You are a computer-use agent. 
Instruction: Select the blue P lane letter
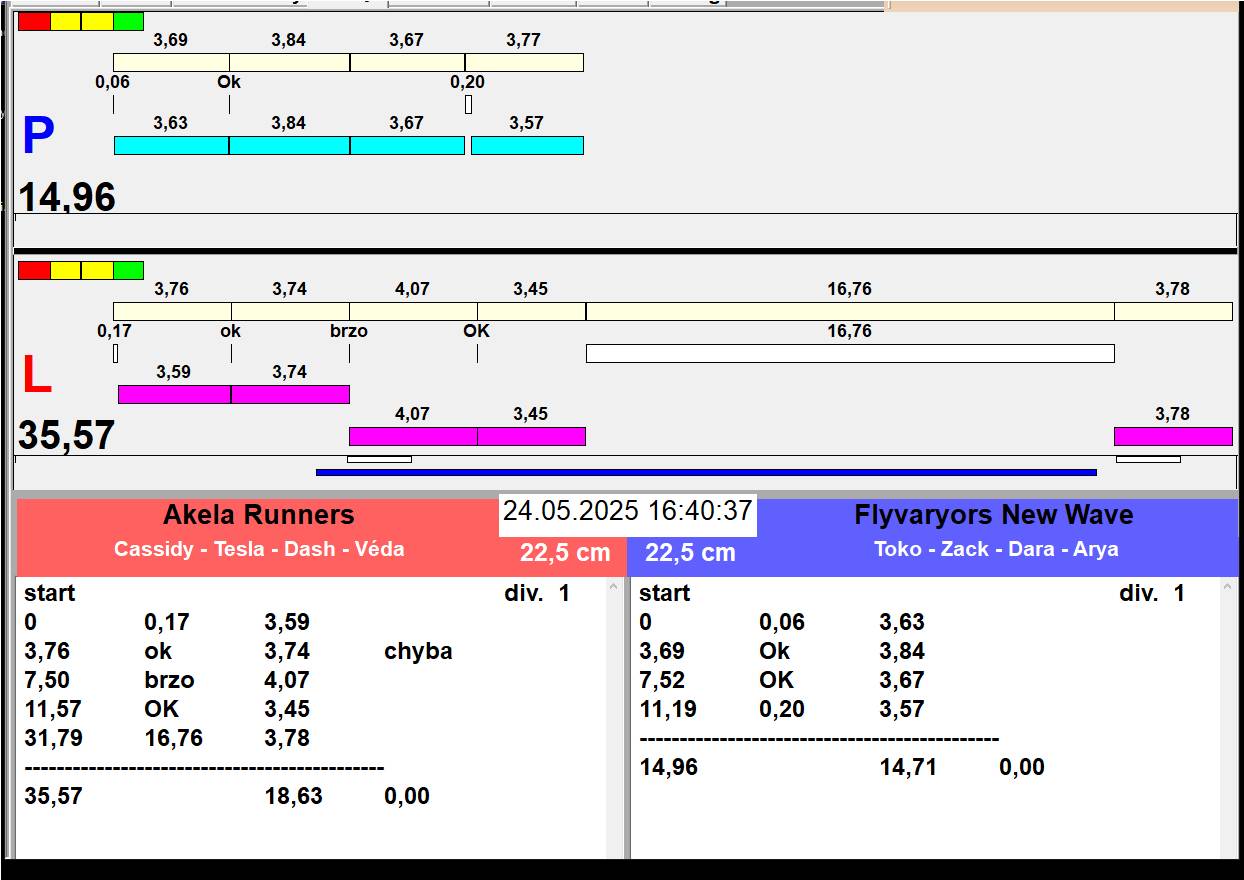(38, 137)
